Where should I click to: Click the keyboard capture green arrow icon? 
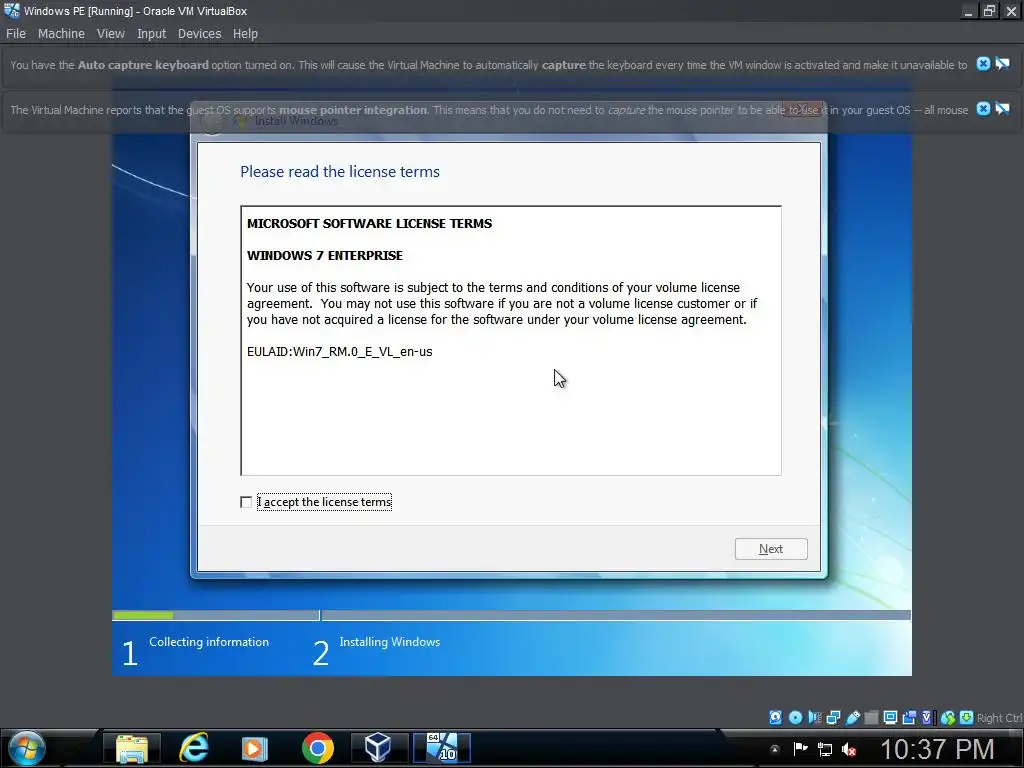[967, 718]
